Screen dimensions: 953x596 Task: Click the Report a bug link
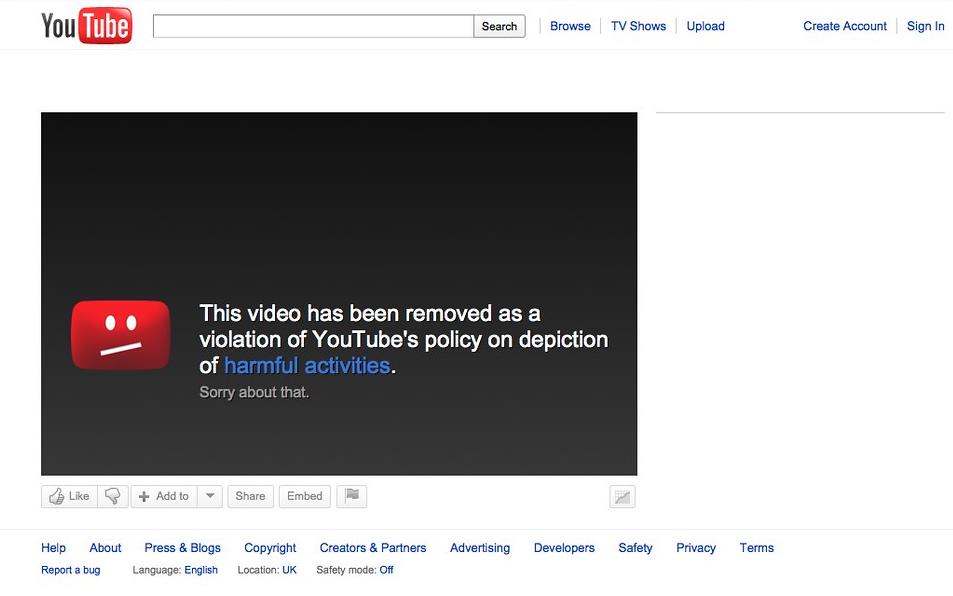[x=71, y=570]
